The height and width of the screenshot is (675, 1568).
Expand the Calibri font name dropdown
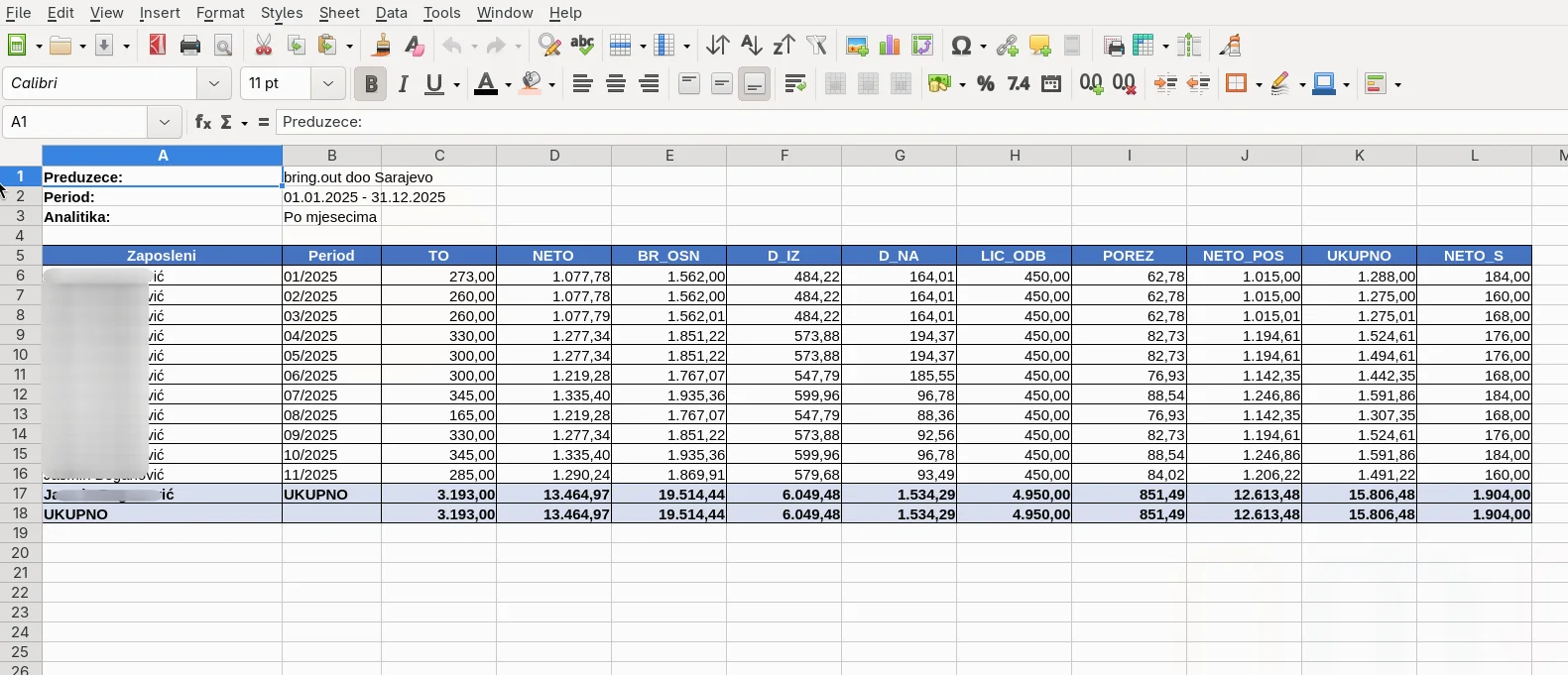click(x=214, y=84)
